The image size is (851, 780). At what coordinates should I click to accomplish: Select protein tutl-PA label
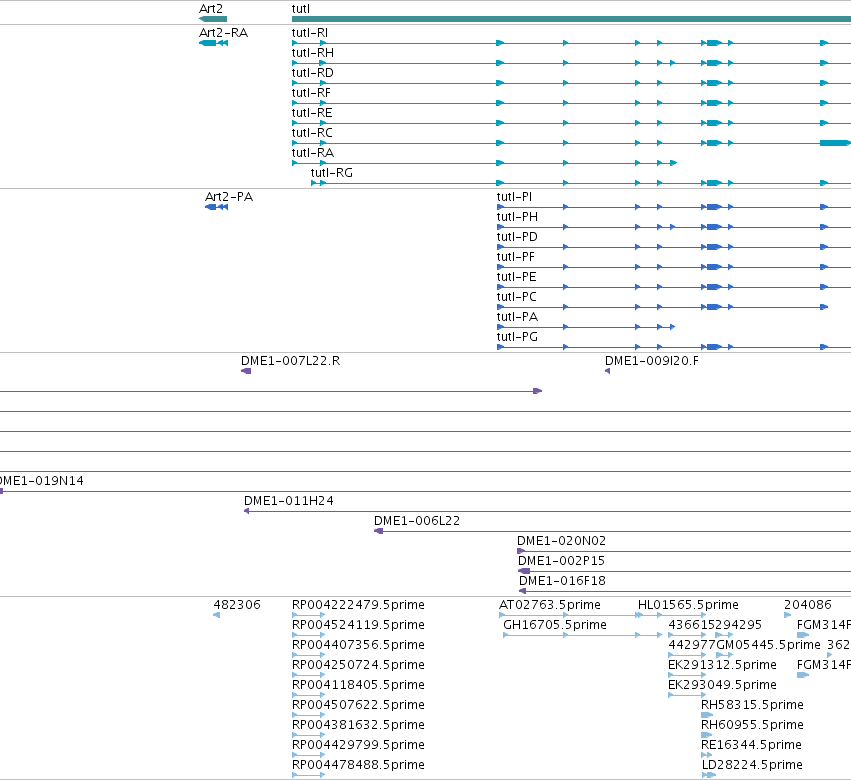[x=517, y=317]
